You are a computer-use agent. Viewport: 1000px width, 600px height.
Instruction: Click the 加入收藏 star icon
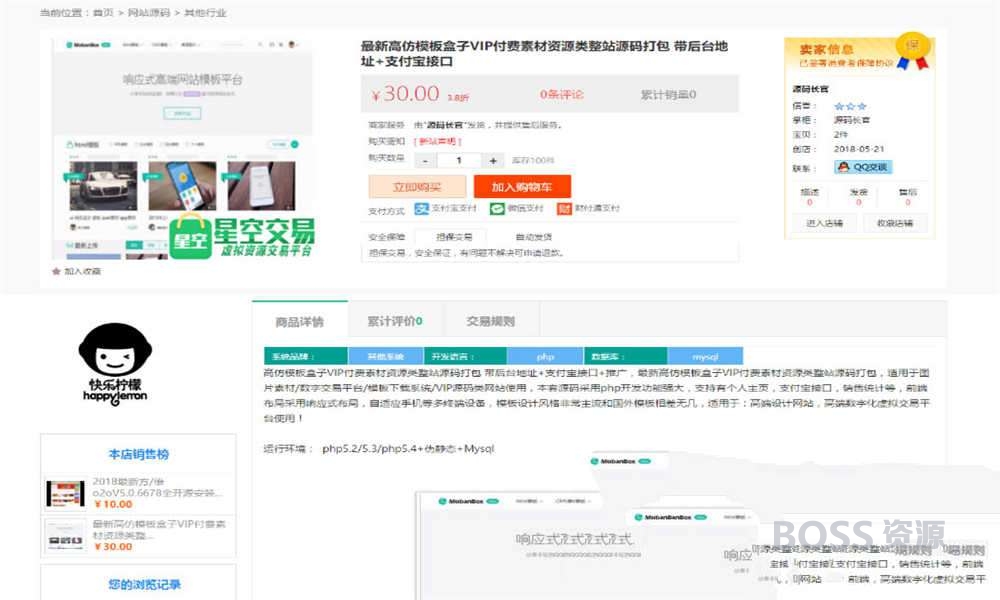tap(56, 272)
